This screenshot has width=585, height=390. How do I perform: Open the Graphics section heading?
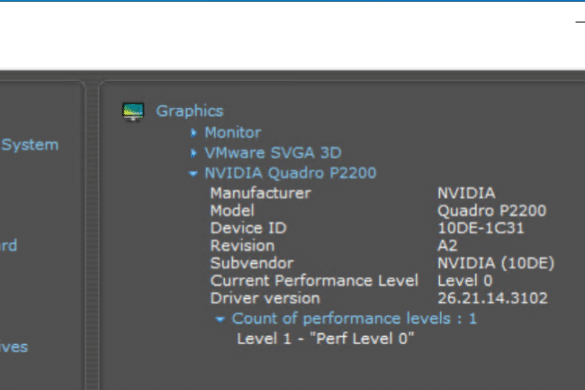point(190,111)
